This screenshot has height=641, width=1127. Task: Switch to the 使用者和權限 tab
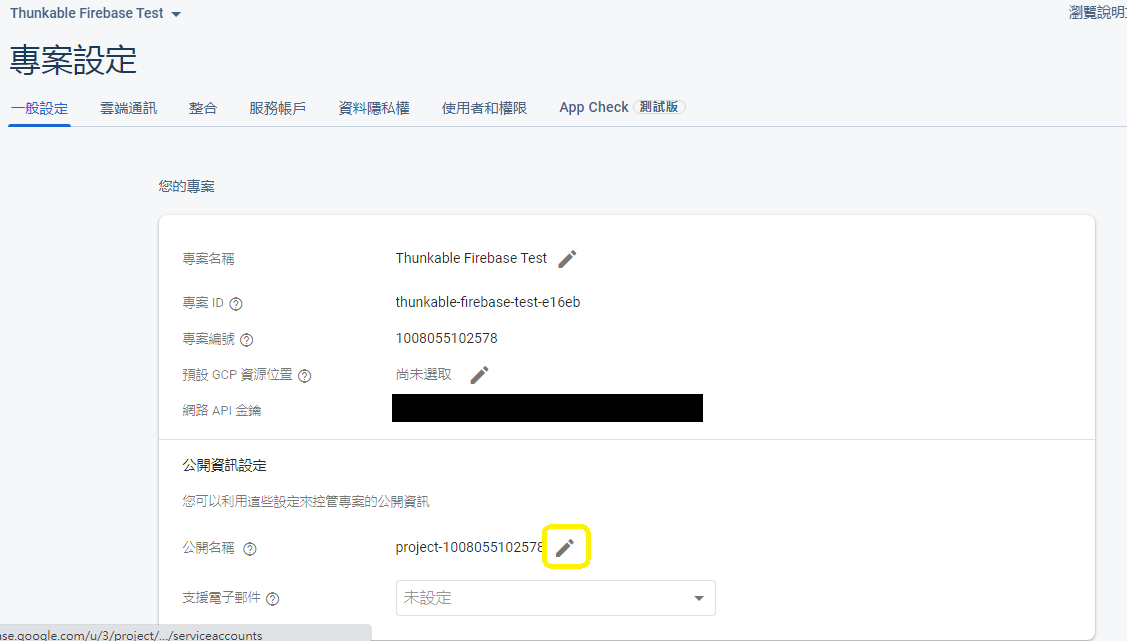484,109
